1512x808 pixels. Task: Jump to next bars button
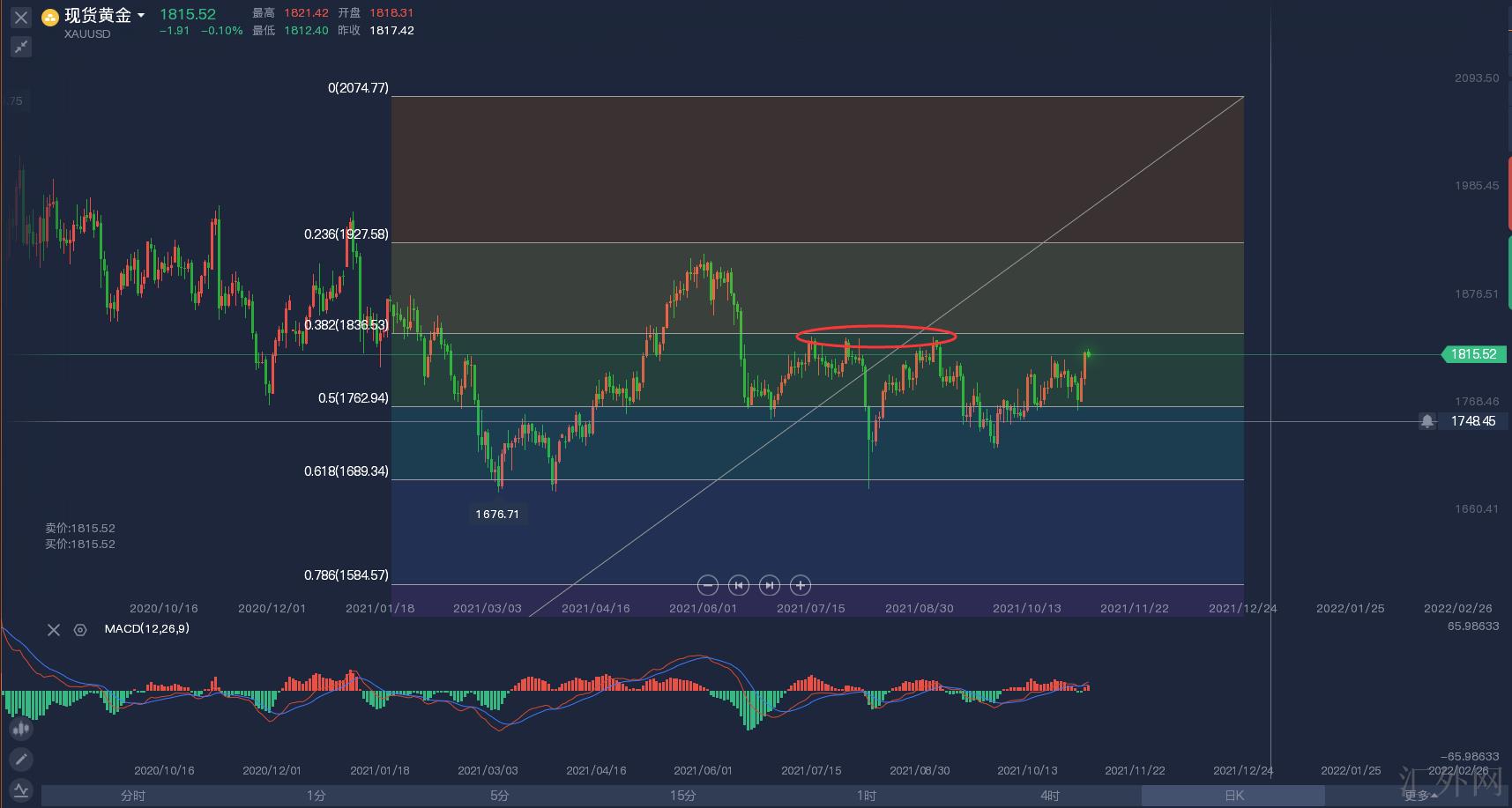pos(770,585)
